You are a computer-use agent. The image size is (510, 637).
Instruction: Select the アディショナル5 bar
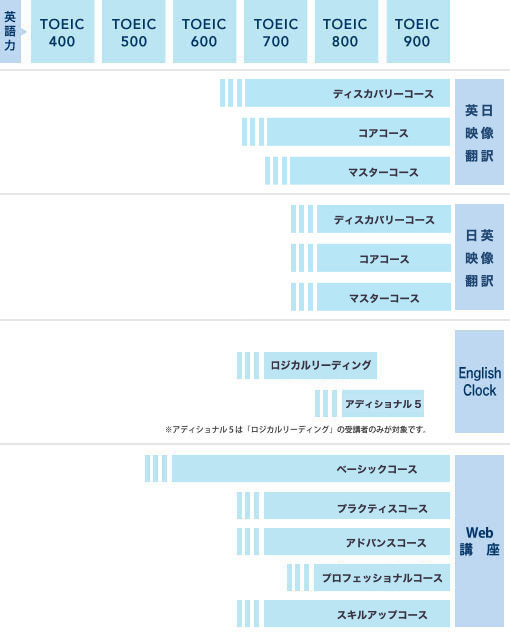coord(383,403)
